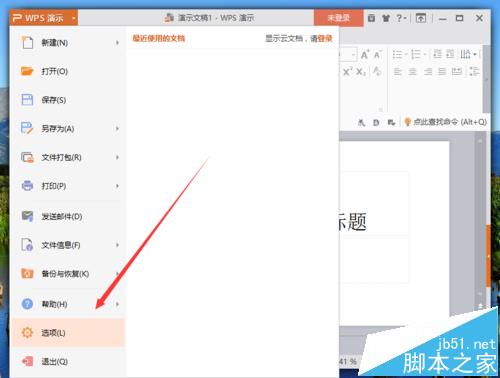Select 保存(S) menu entry
Image resolution: width=500 pixels, height=378 pixels.
[x=69, y=100]
